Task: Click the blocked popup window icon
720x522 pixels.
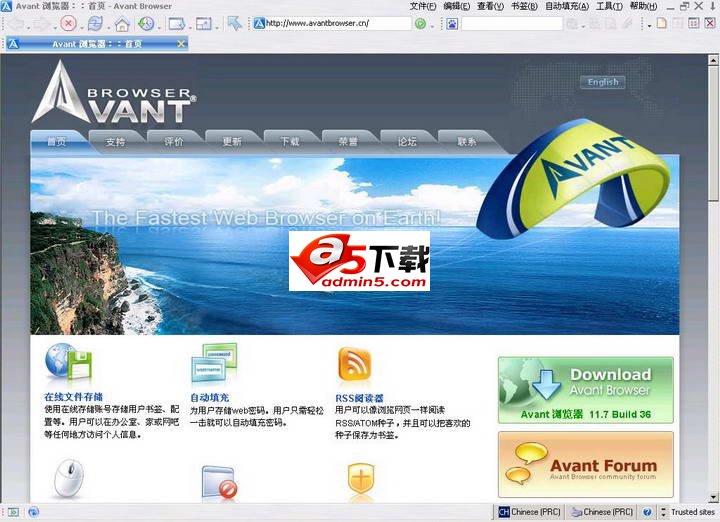Action: point(219,483)
